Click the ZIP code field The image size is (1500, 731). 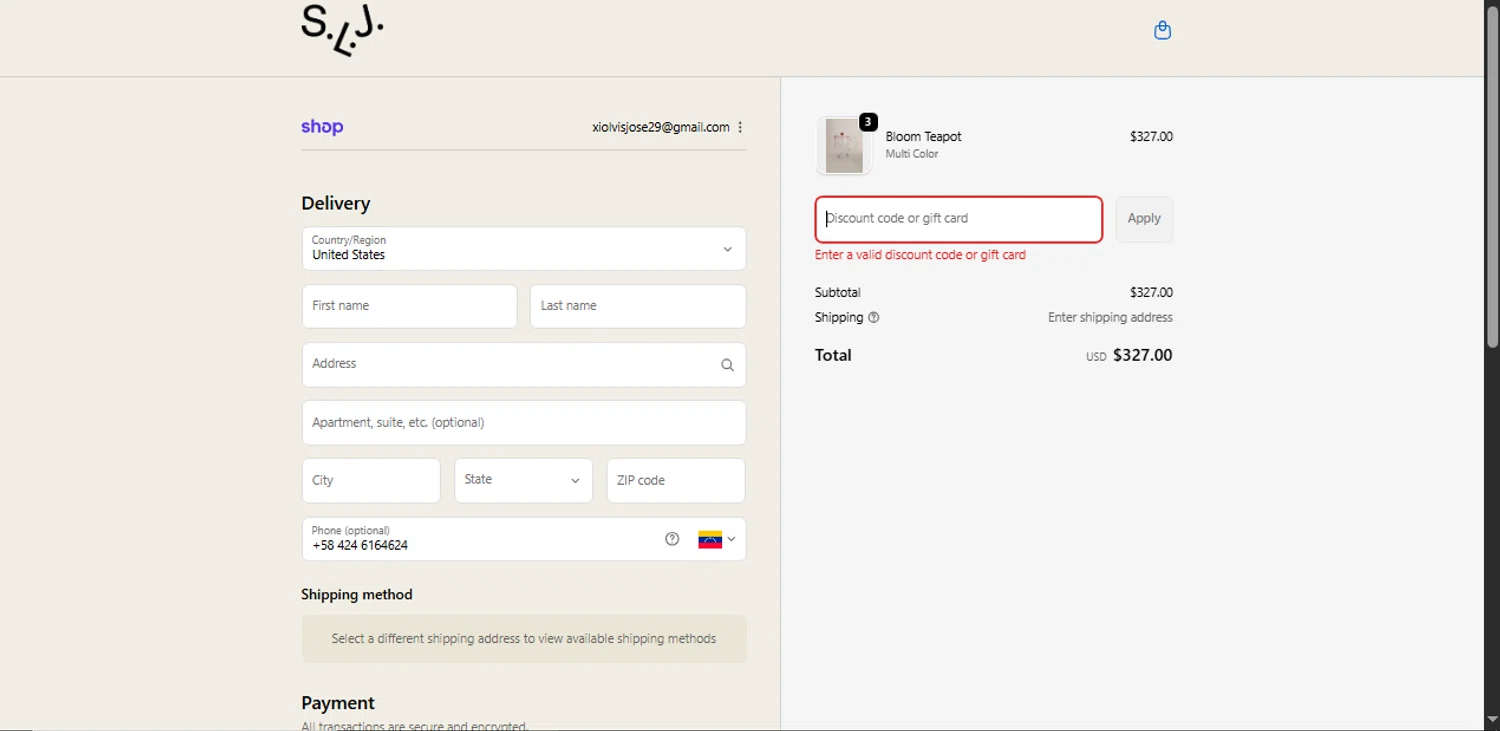675,481
